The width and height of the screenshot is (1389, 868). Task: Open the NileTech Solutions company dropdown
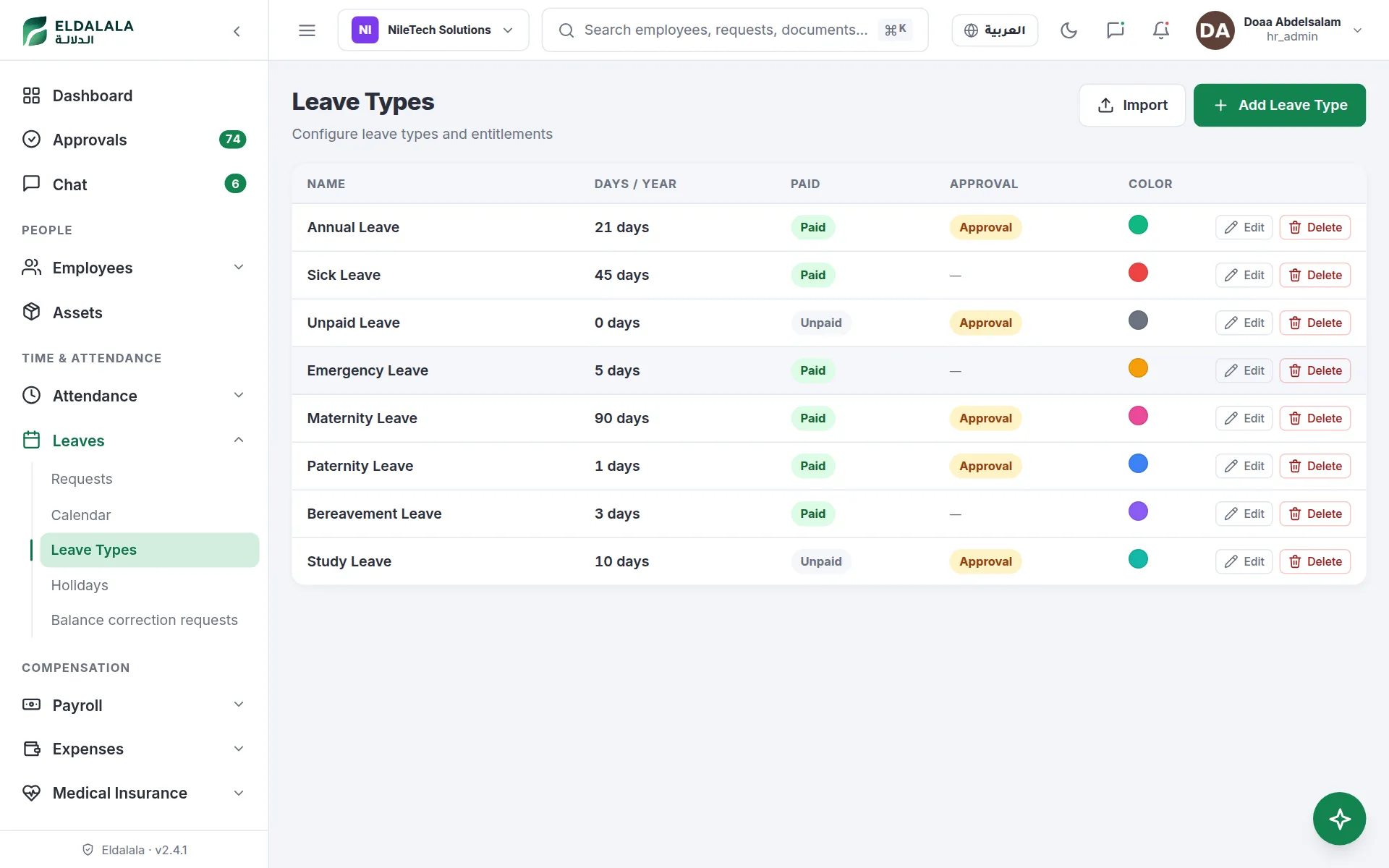(x=433, y=30)
